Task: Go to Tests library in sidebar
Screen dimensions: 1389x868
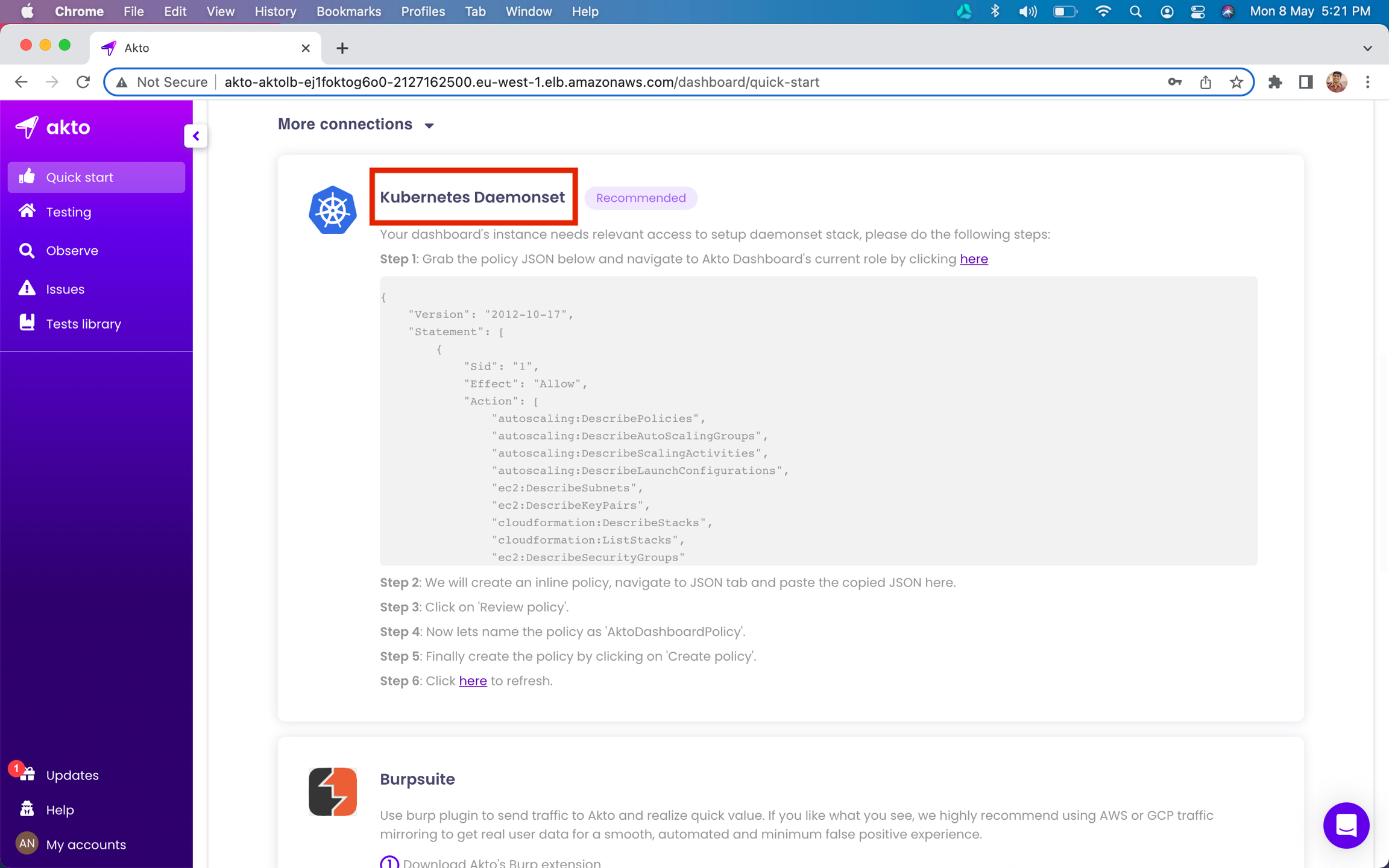Action: point(83,324)
